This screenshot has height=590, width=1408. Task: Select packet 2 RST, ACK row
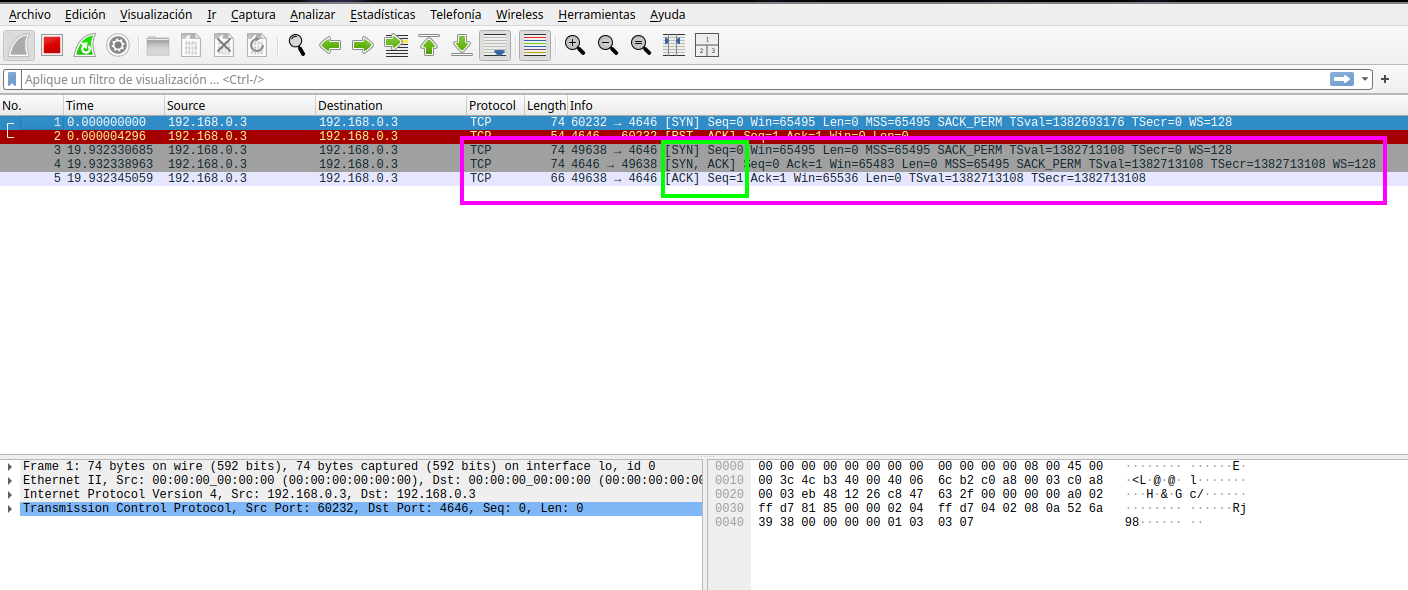704,136
